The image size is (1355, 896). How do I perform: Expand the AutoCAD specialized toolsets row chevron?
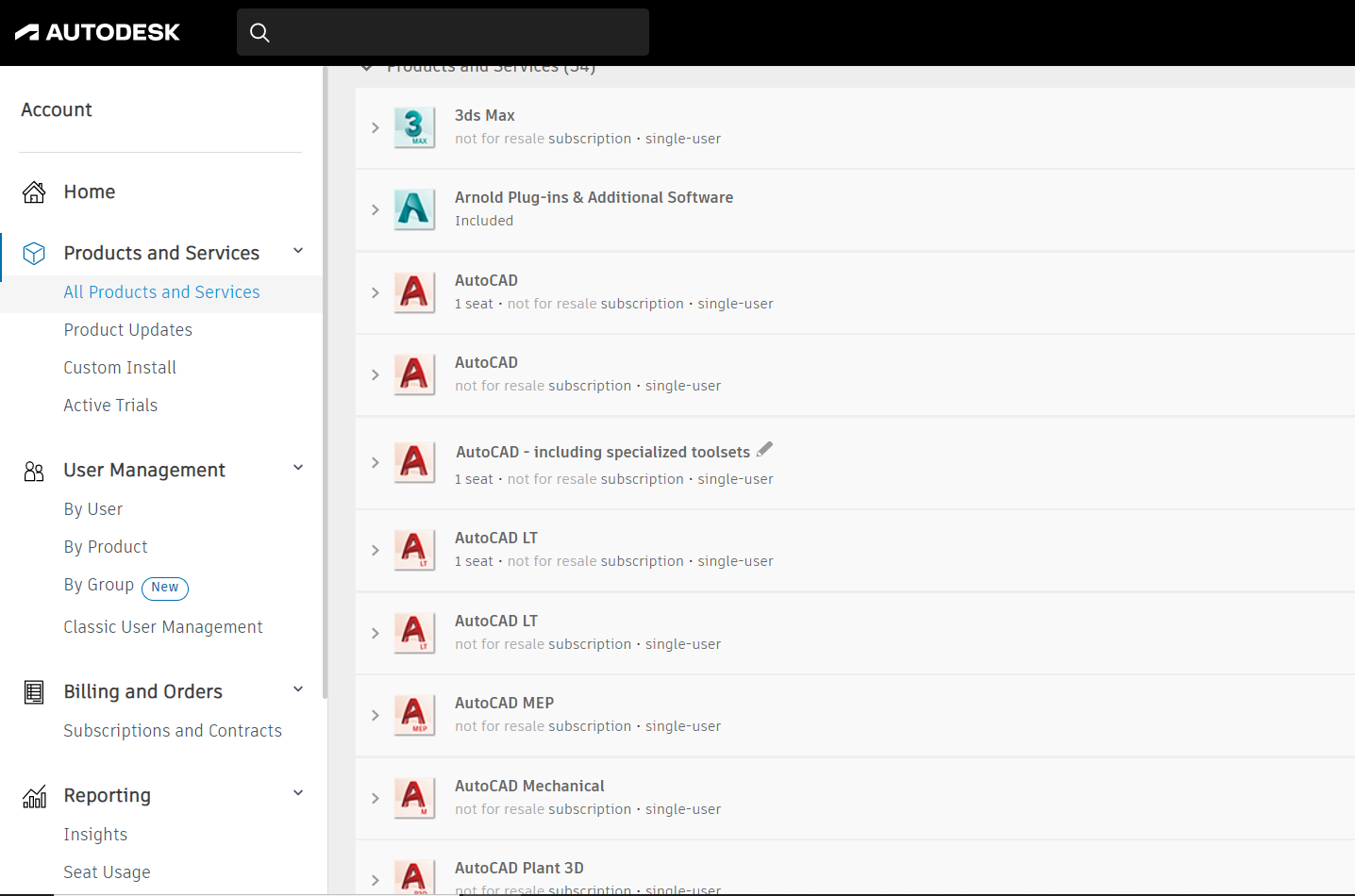coord(376,462)
